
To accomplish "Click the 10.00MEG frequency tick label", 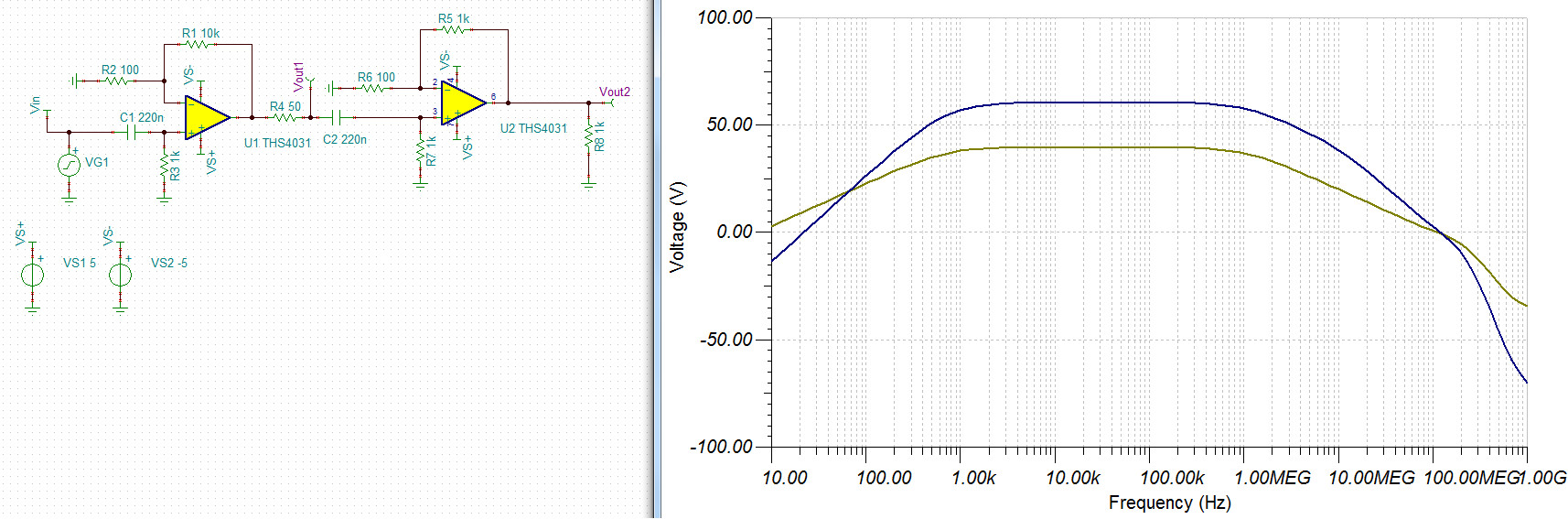I will pos(1371,478).
